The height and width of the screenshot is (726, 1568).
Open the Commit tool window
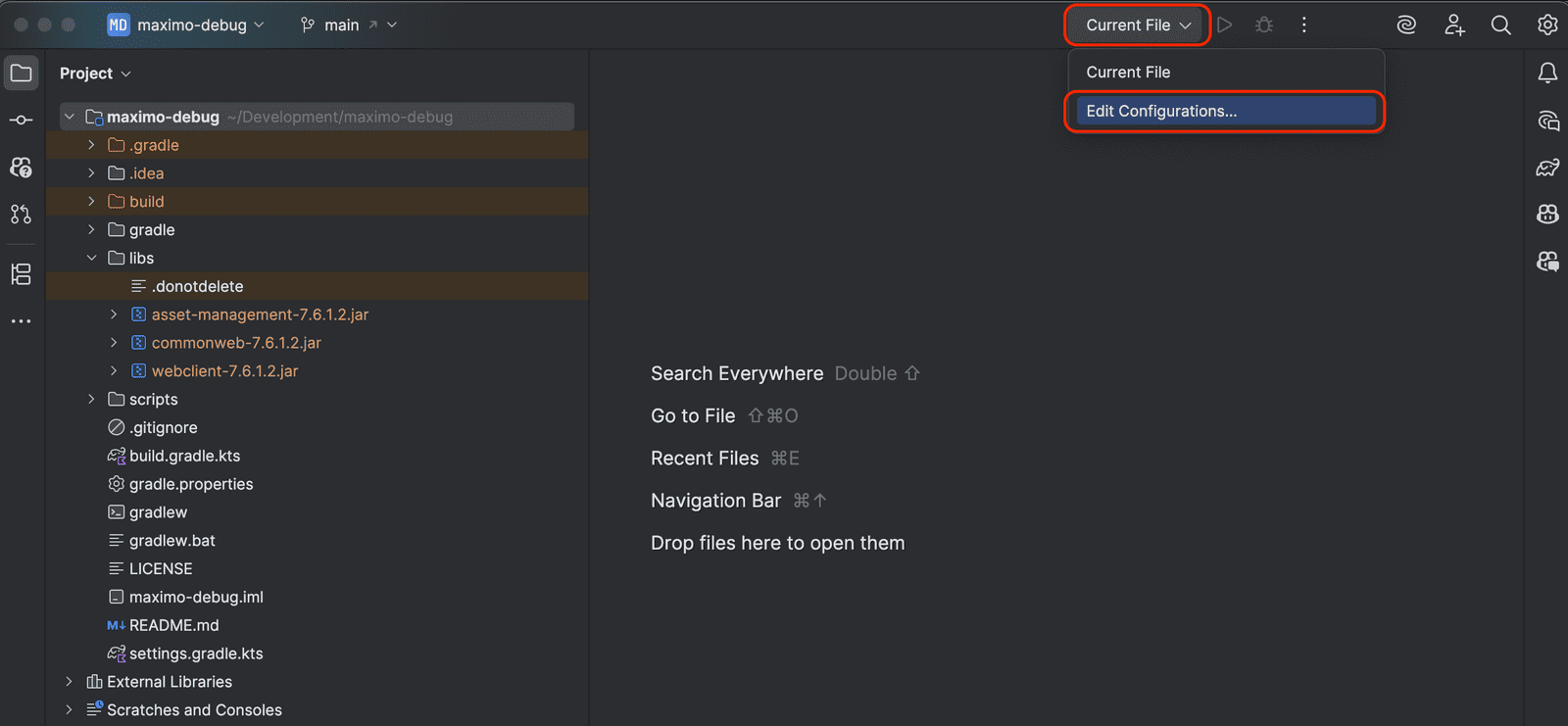coord(21,120)
